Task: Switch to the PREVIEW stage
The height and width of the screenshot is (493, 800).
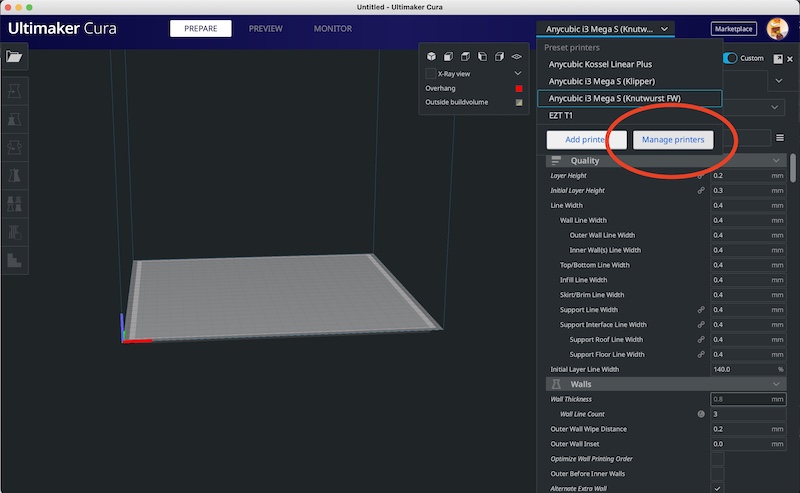Action: pyautogui.click(x=265, y=29)
